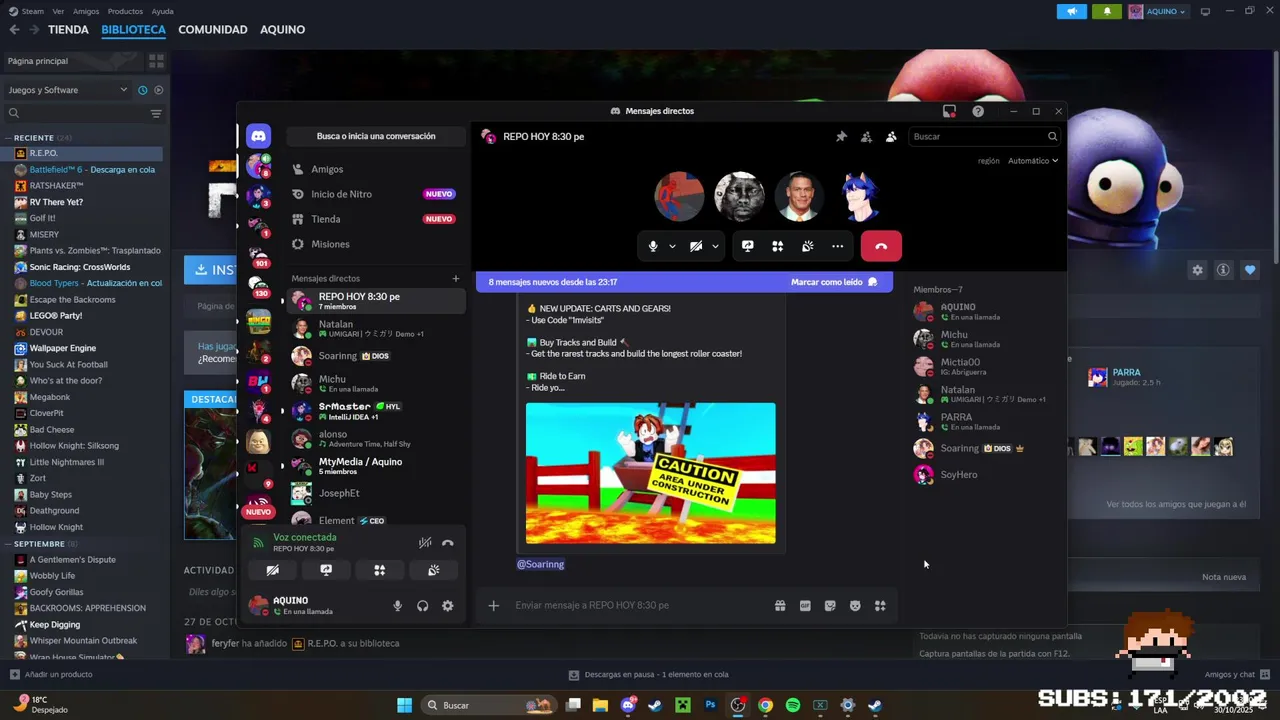
Task: Open Juegos y Software dropdown in Steam library
Action: (x=68, y=90)
